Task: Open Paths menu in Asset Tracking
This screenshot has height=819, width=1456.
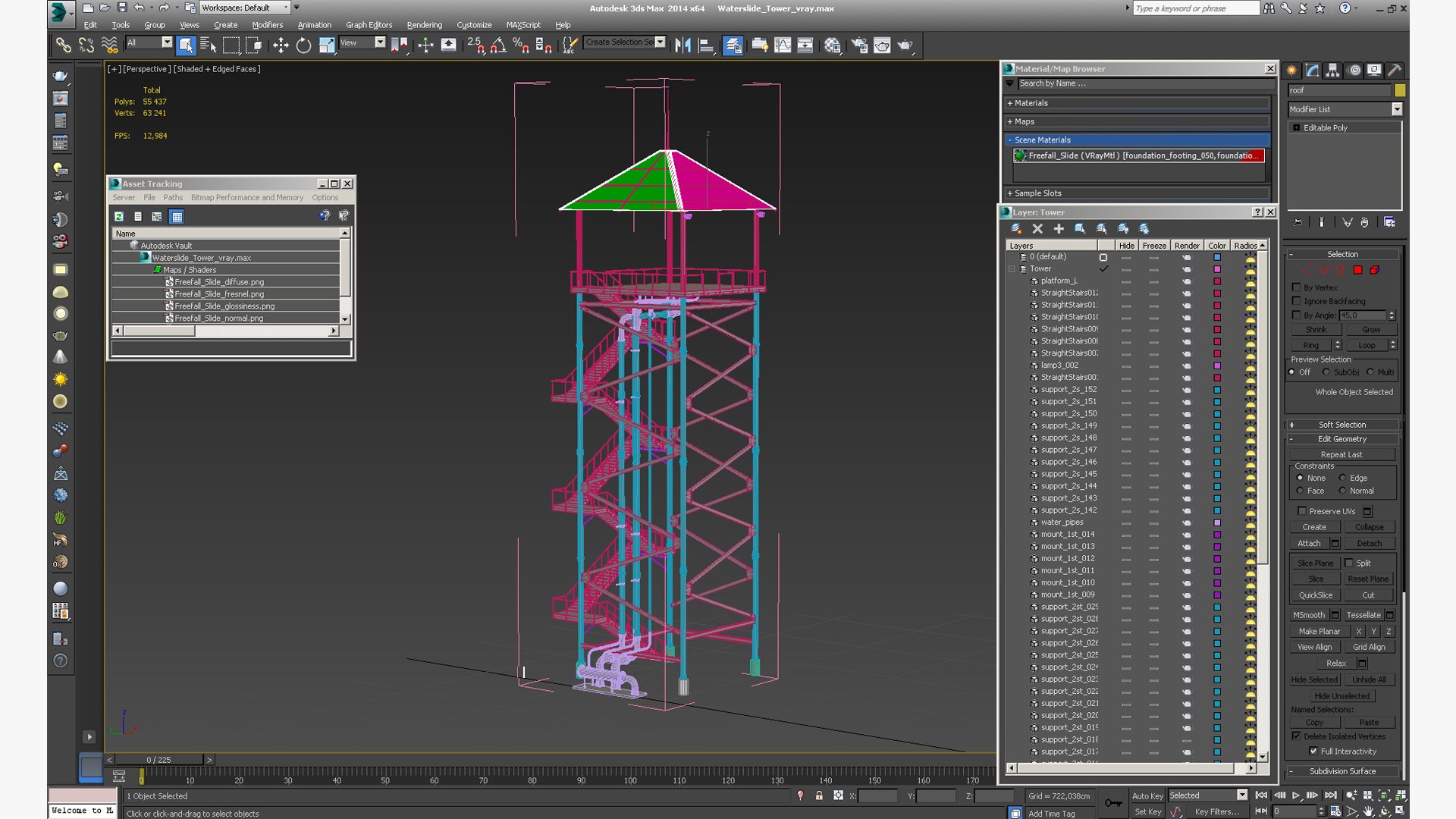Action: tap(173, 197)
